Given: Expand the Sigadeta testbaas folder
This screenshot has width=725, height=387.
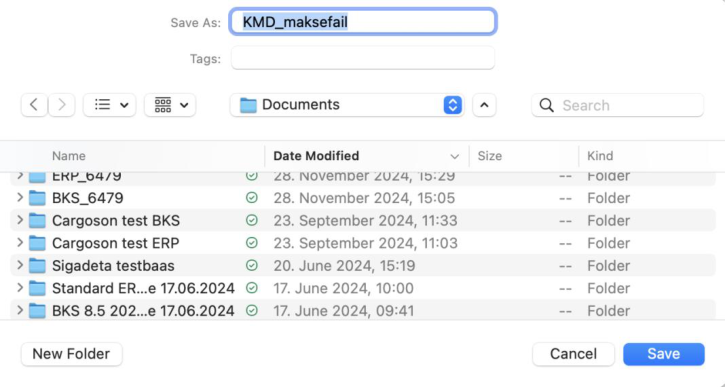Looking at the screenshot, I should coord(20,265).
